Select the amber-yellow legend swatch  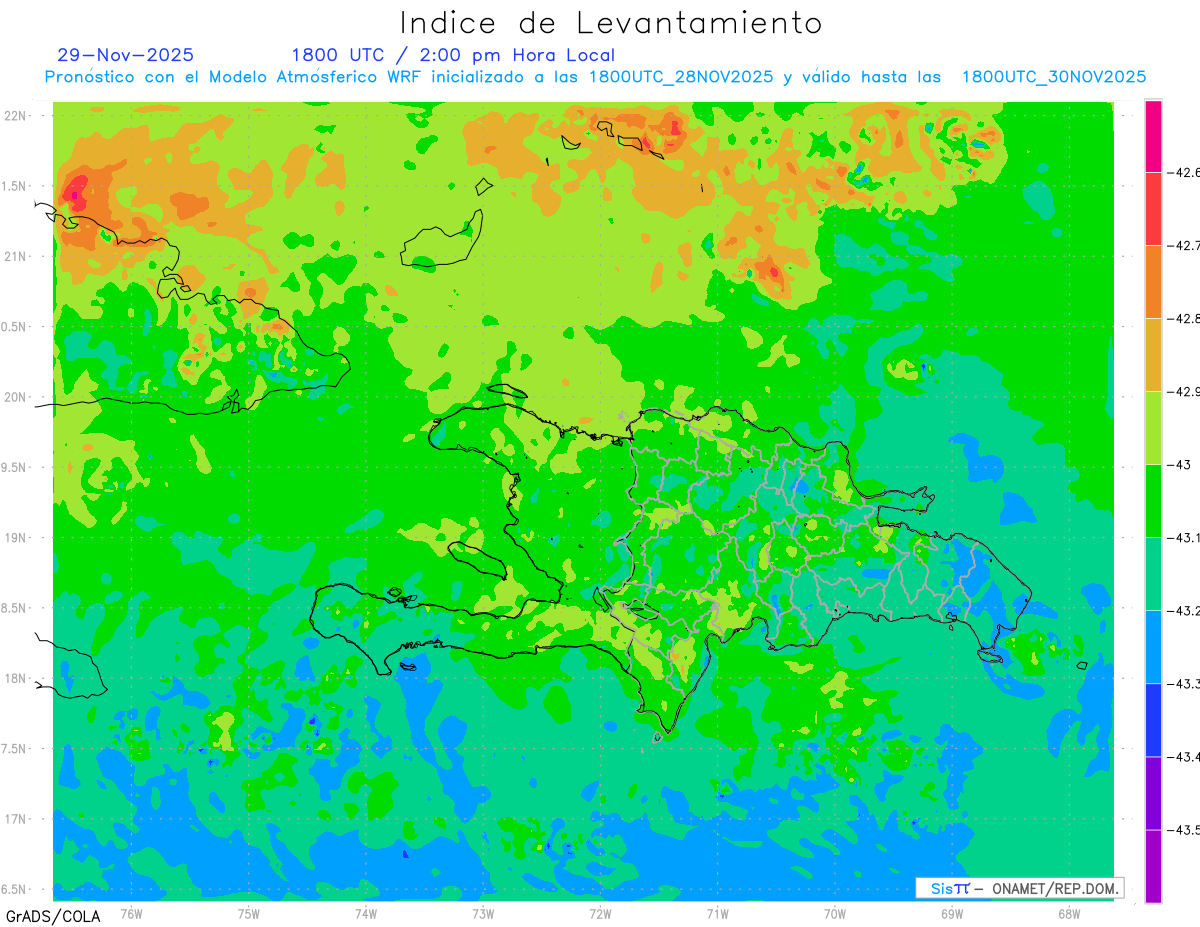click(1153, 354)
